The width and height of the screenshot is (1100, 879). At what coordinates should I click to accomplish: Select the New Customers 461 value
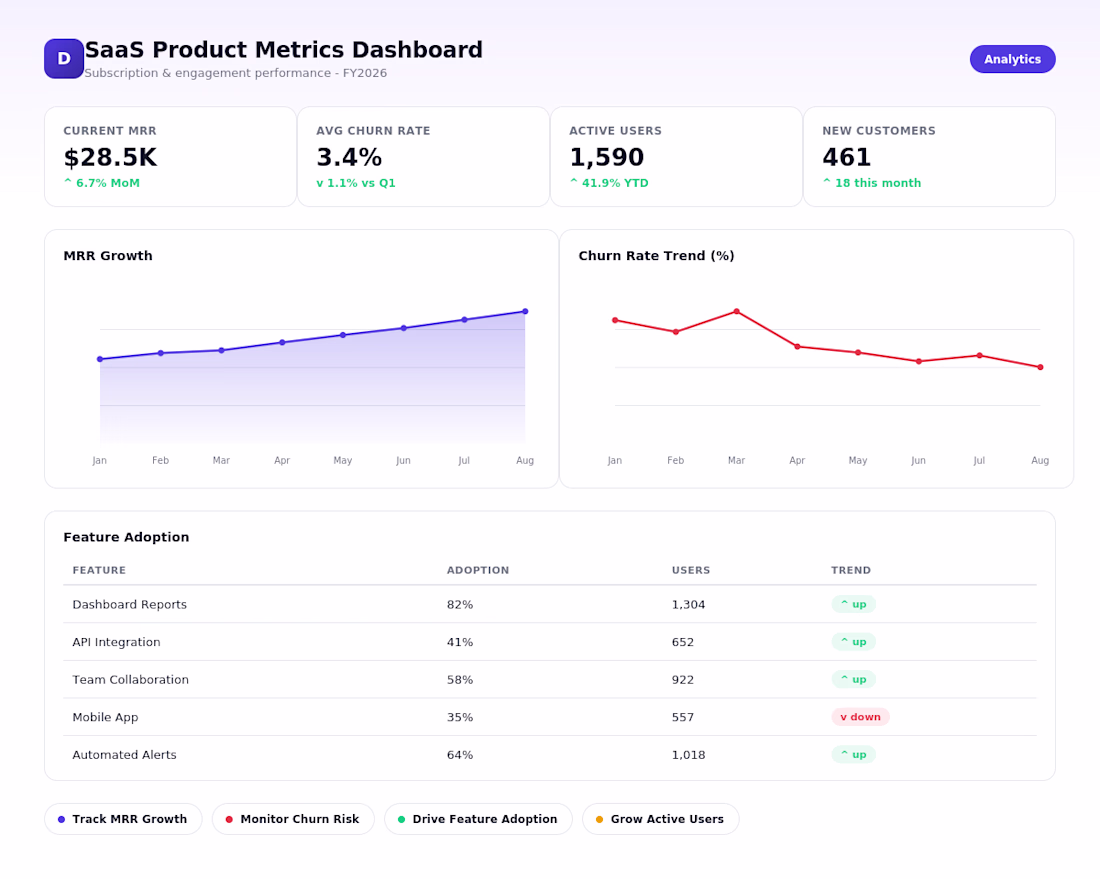click(x=846, y=157)
